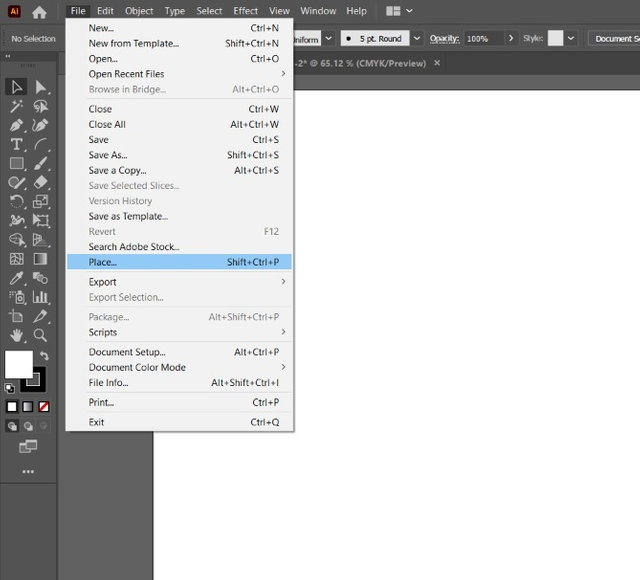640x580 pixels.
Task: Select the Scale tool
Action: click(x=40, y=201)
